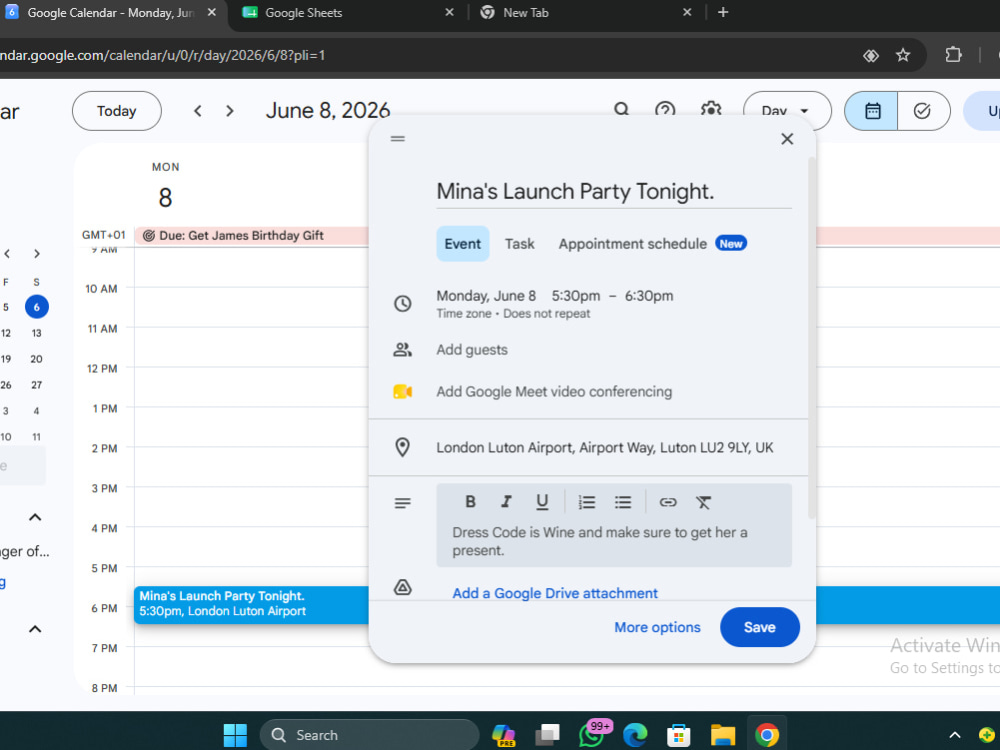Open browser extensions puzzle icon
This screenshot has width=1000, height=750.
[x=953, y=55]
